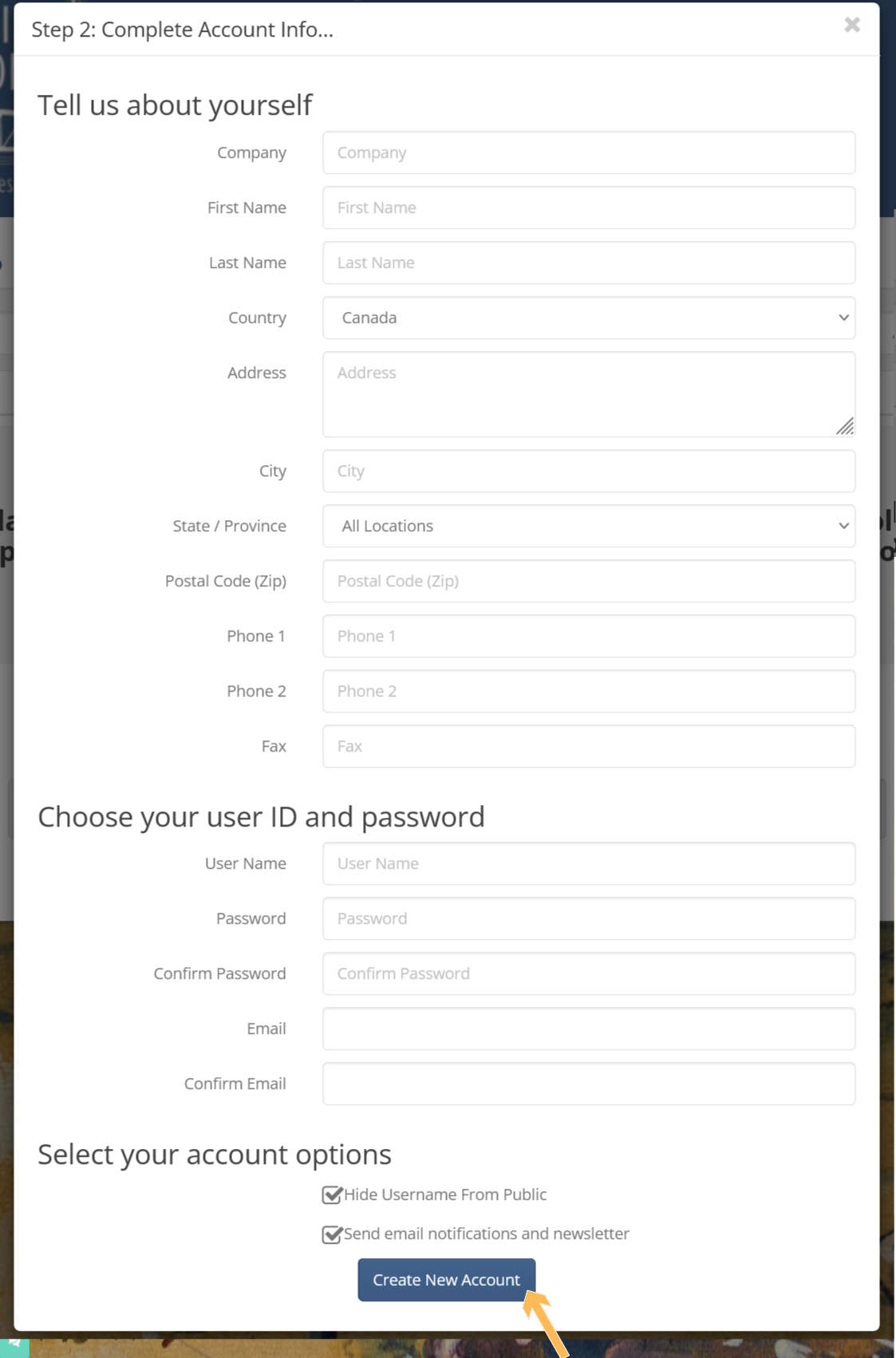Click the Confirm Password field
The image size is (896, 1358).
pyautogui.click(x=589, y=973)
